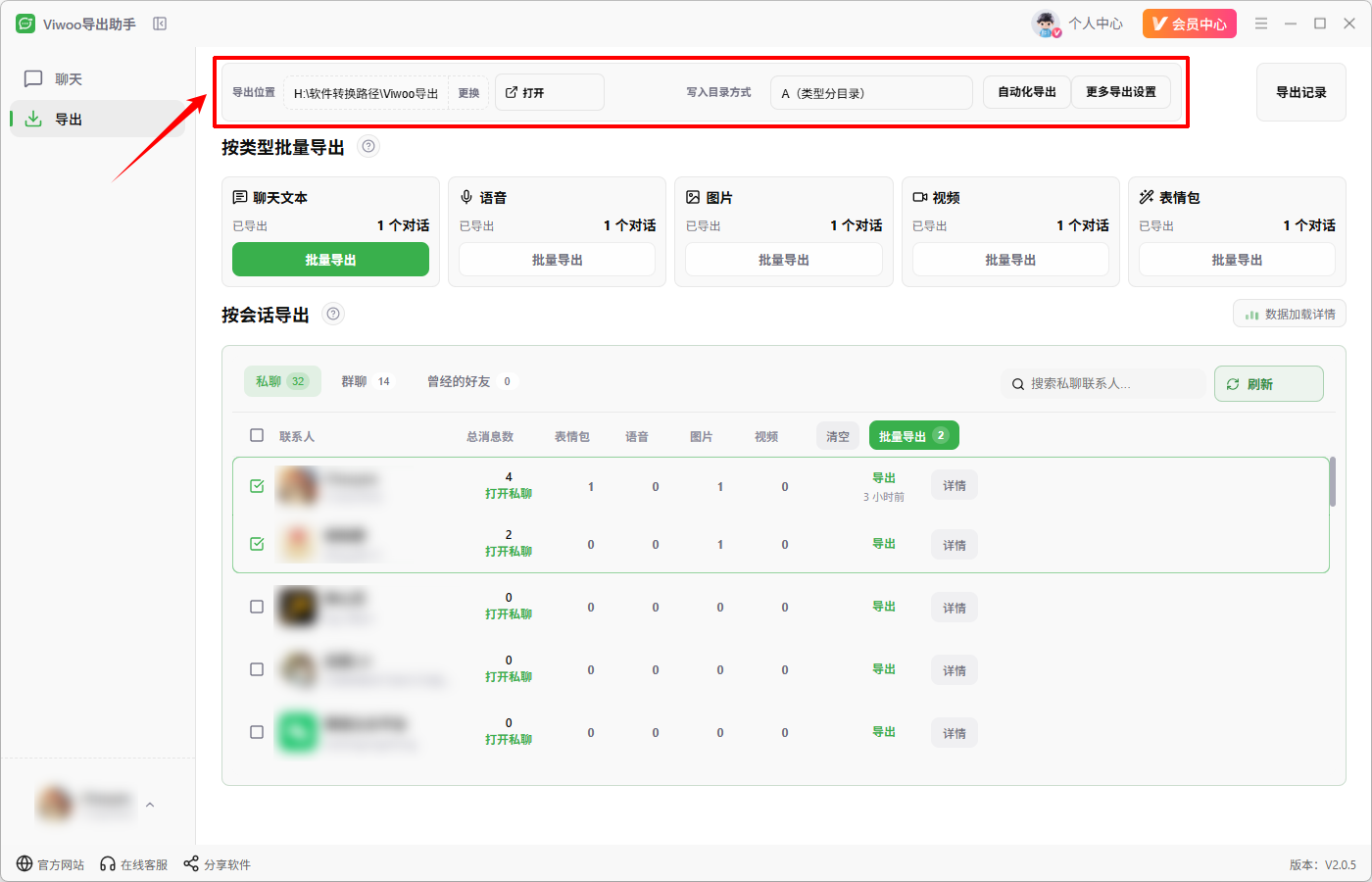Click 打开私聊 in the 2-message row

click(x=509, y=552)
